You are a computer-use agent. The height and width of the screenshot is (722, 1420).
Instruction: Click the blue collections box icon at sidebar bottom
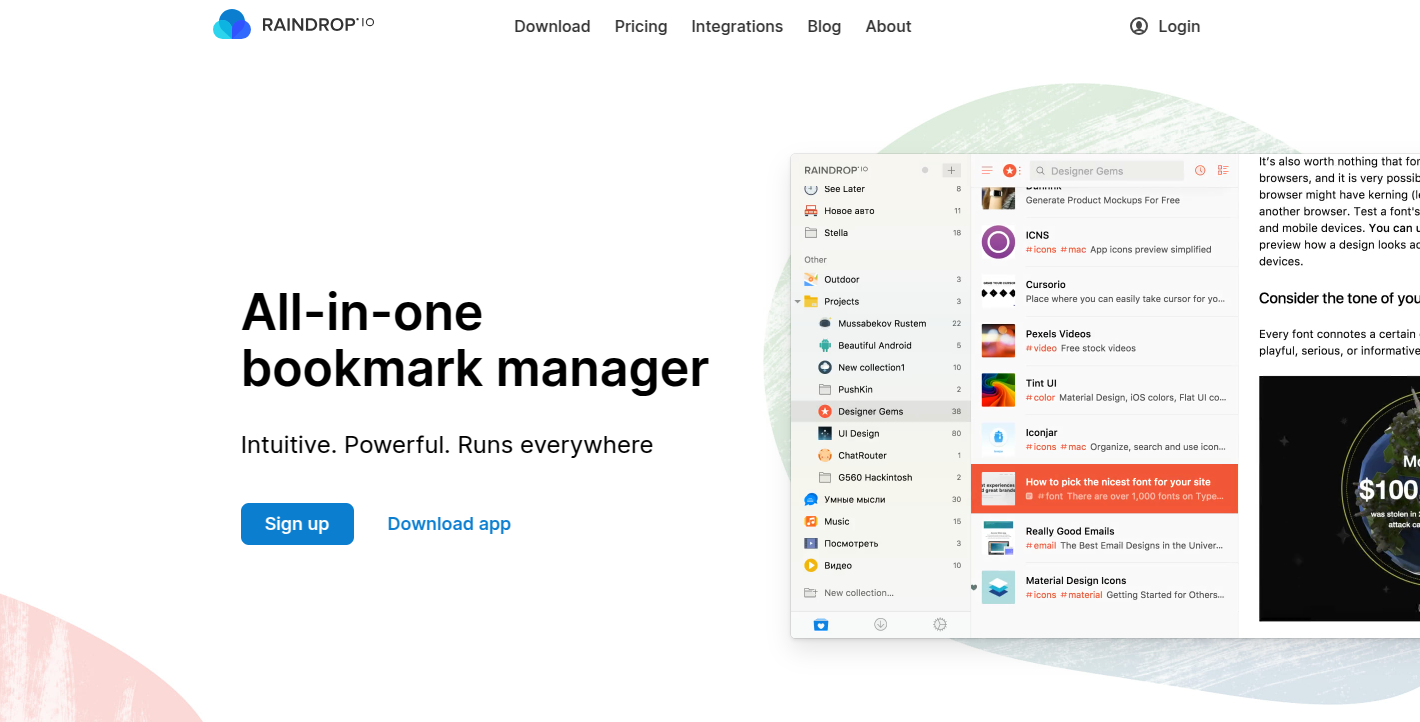[821, 624]
